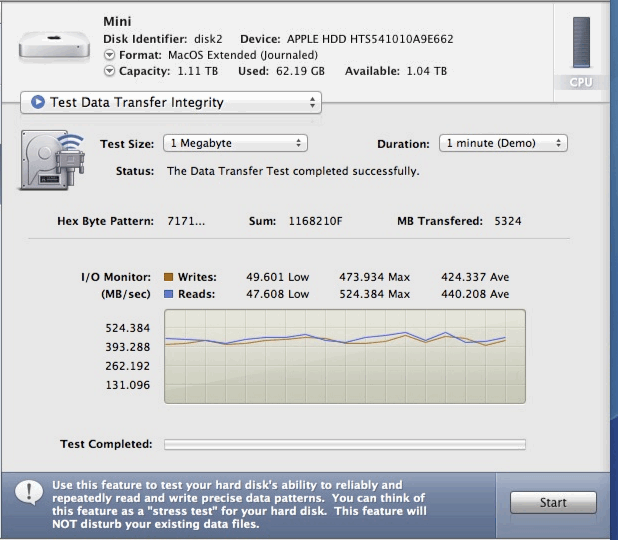Click the status message about Data Transfer Test completed

click(x=293, y=171)
